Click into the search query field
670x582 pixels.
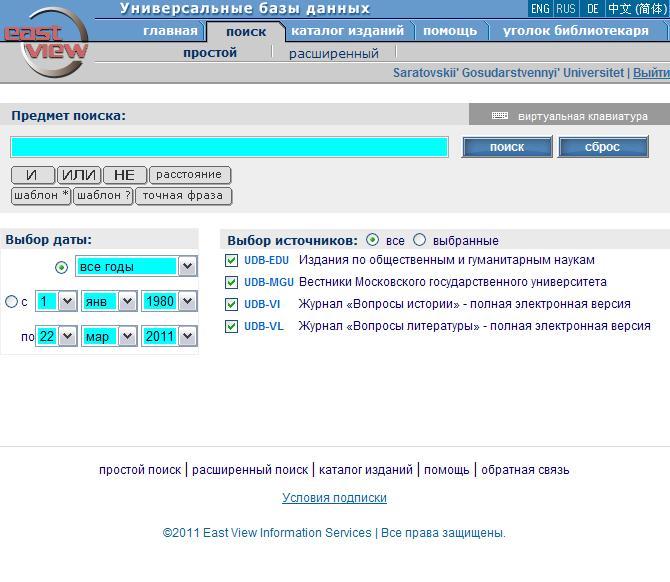(x=229, y=147)
